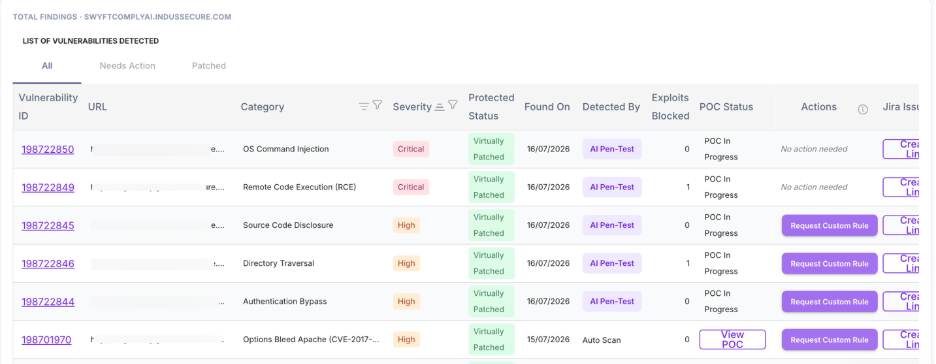
Task: Click High badge in Source Code Disclosure row
Action: [x=407, y=226]
